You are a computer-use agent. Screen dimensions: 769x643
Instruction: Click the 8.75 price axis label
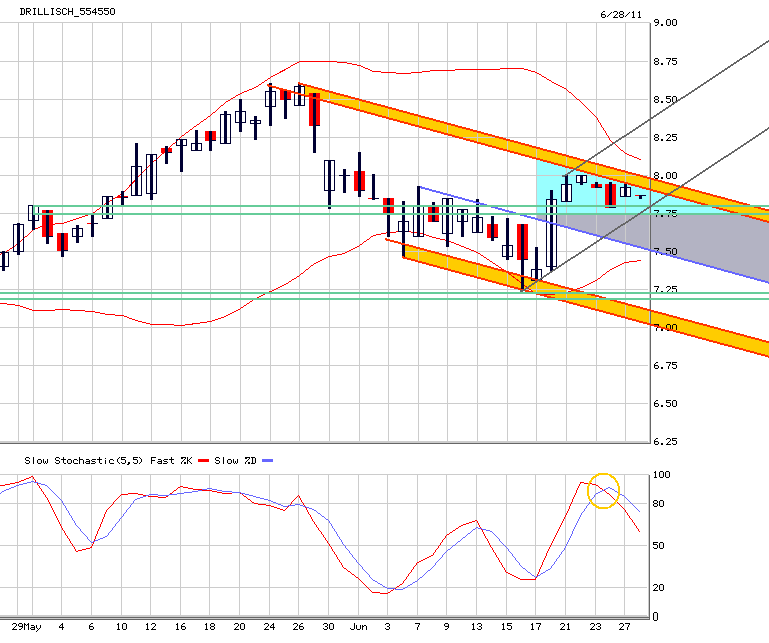click(665, 61)
